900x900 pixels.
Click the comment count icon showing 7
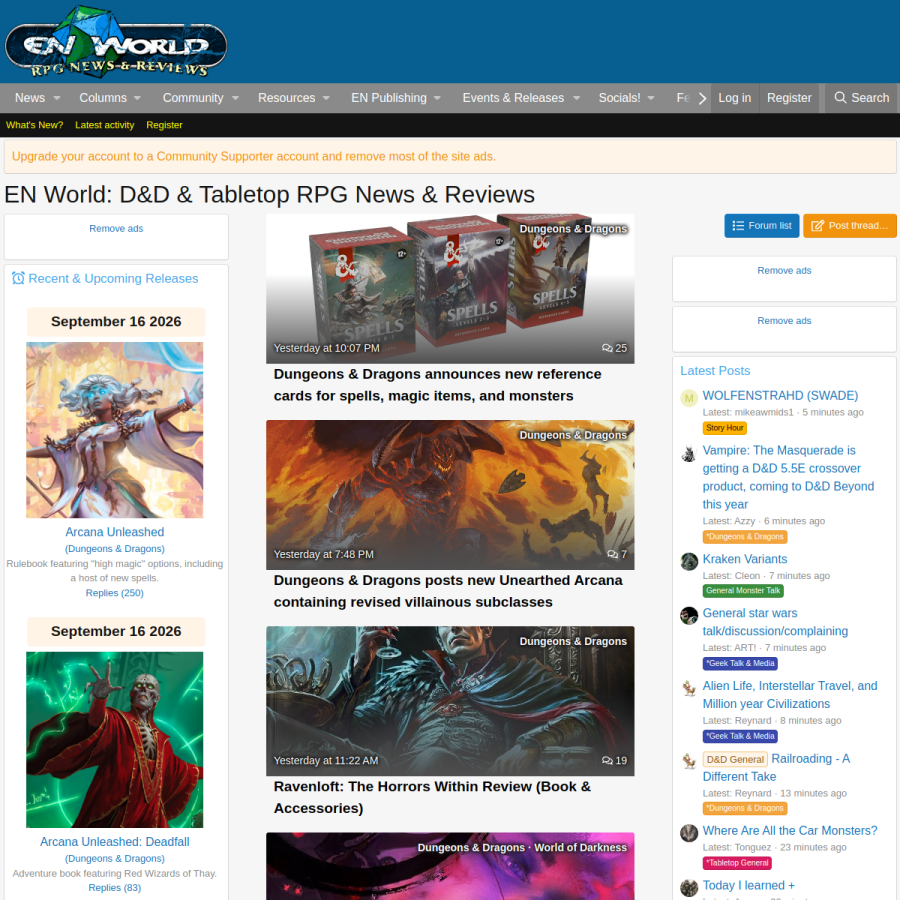[612, 554]
